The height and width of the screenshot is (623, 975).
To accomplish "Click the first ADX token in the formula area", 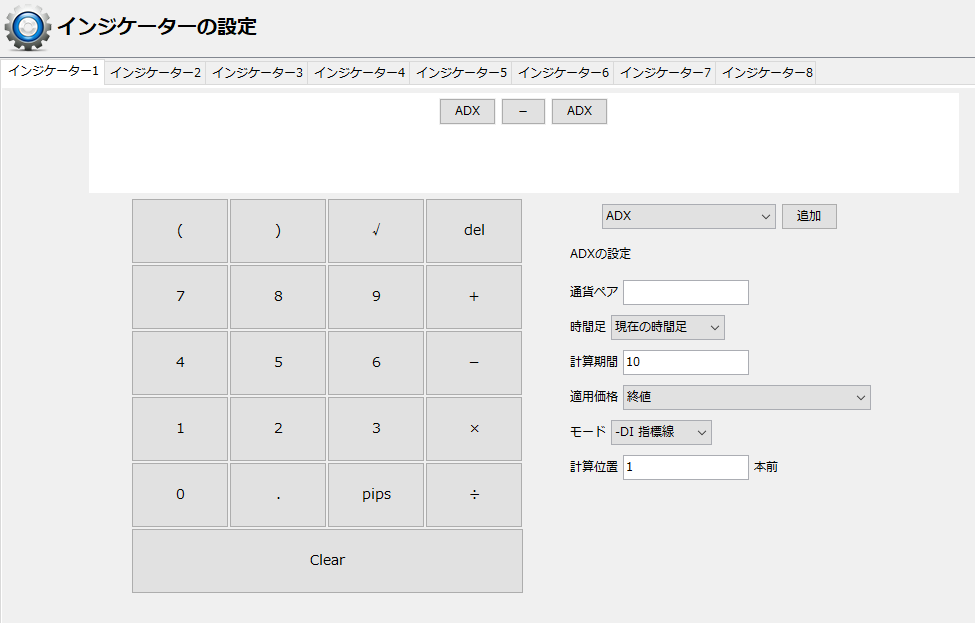I will click(466, 111).
